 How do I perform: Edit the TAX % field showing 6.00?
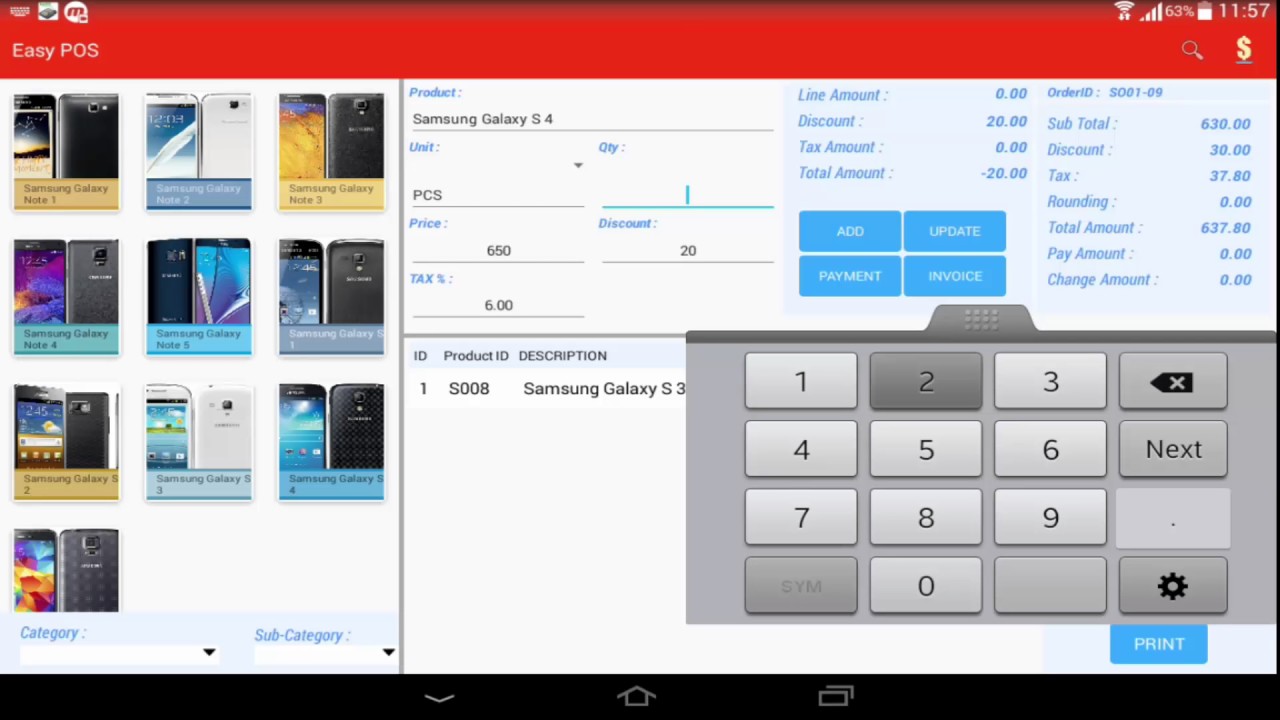(498, 305)
